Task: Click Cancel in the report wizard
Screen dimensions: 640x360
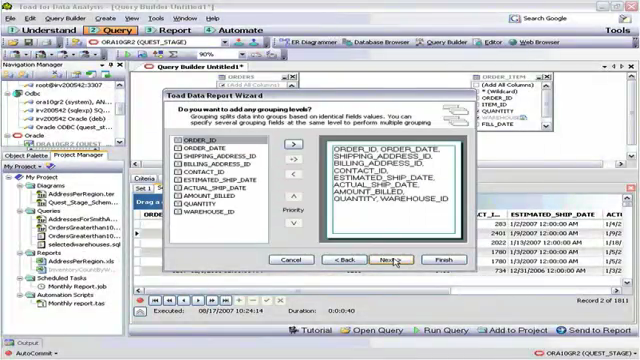Action: (291, 260)
